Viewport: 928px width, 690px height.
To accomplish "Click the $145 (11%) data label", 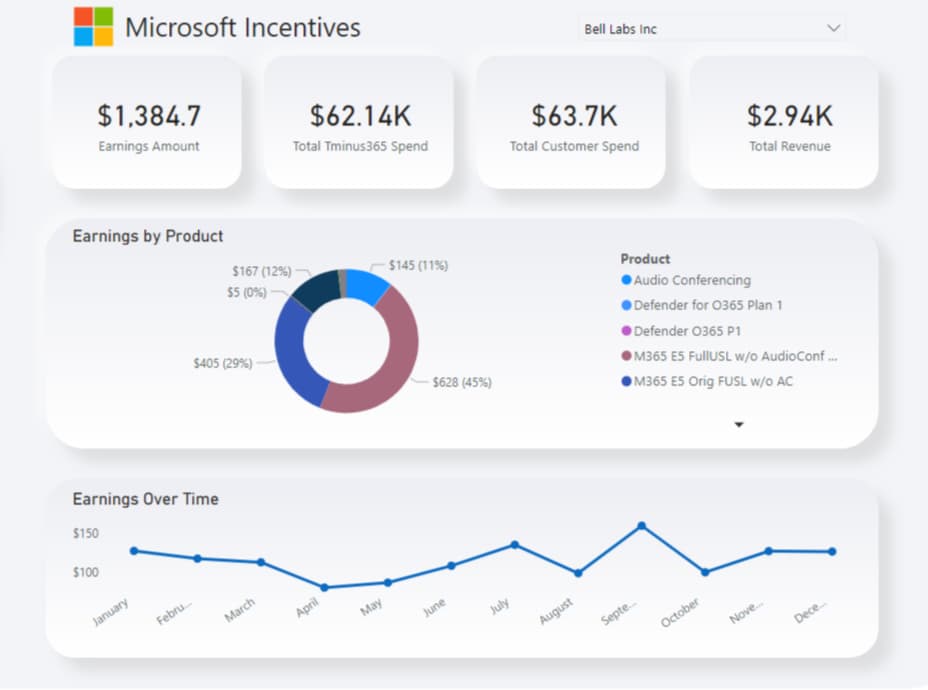I will click(418, 266).
